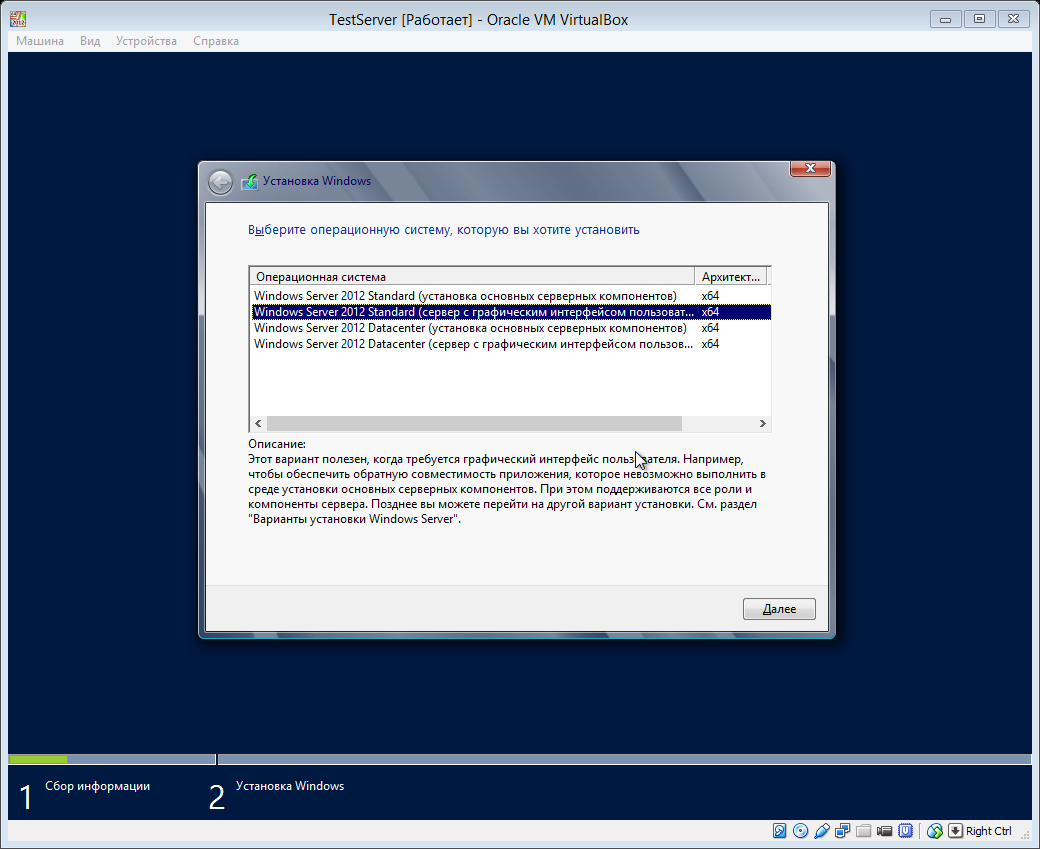Click the Операционная система column header

pos(472,277)
